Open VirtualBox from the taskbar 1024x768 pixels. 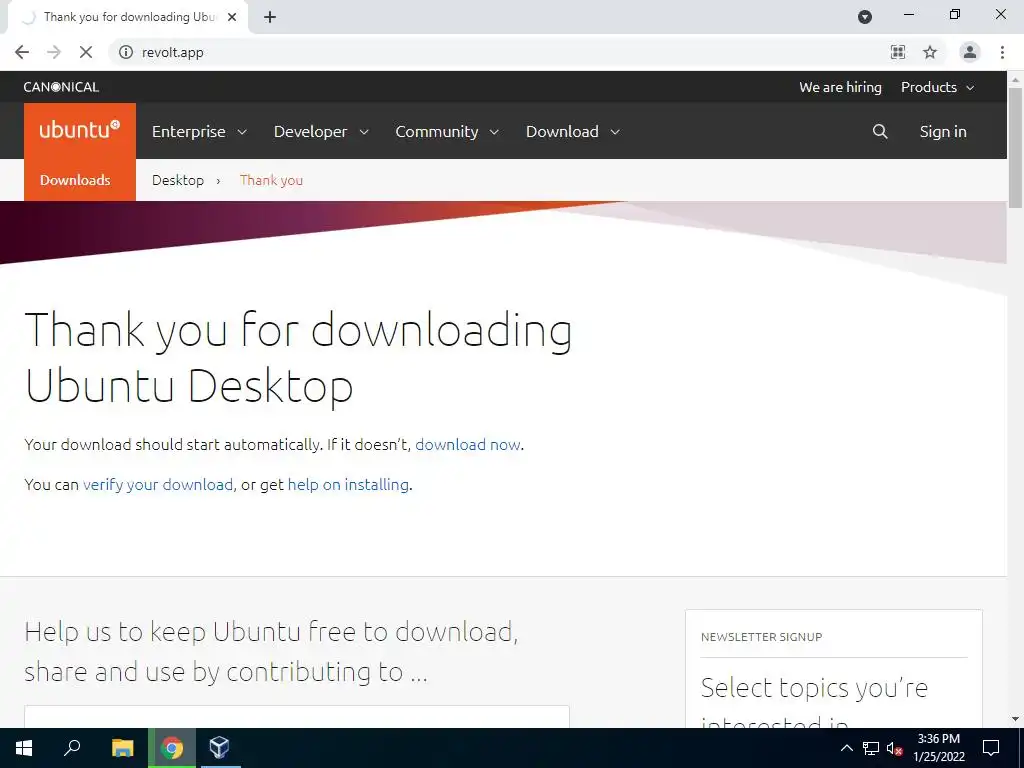pyautogui.click(x=219, y=748)
